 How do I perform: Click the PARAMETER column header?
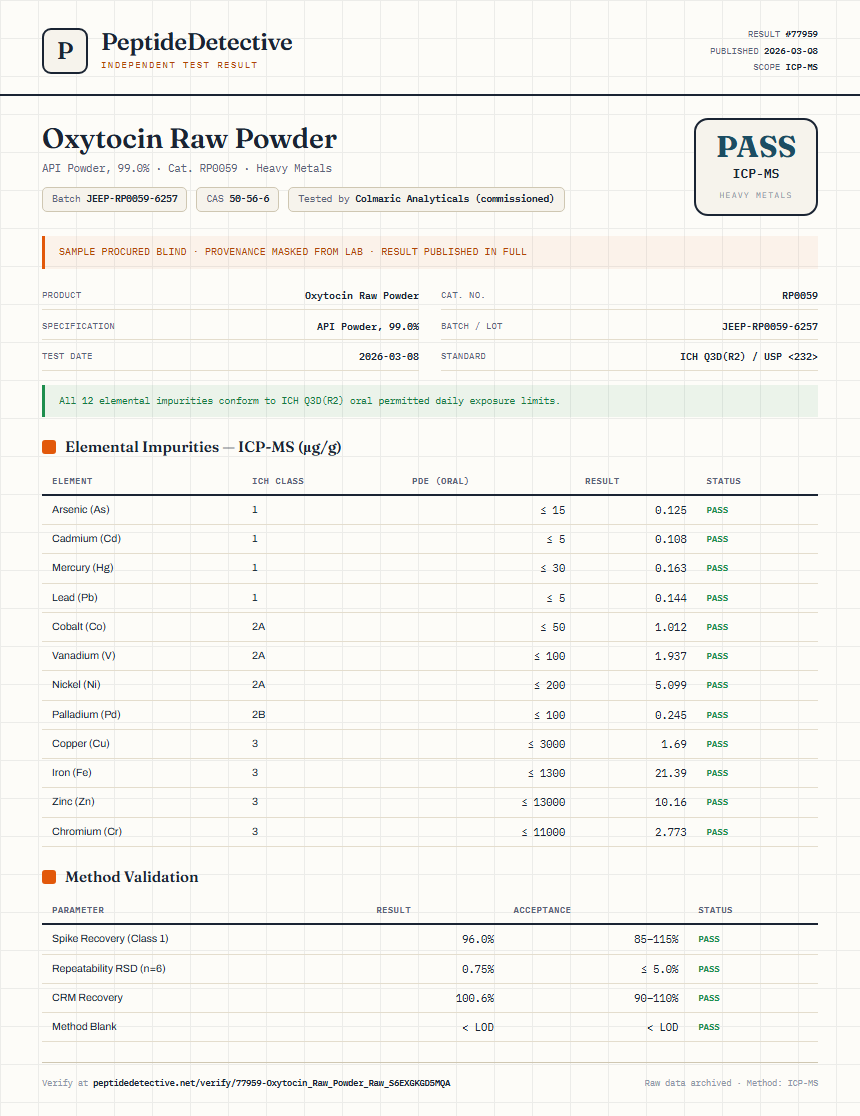(x=78, y=910)
